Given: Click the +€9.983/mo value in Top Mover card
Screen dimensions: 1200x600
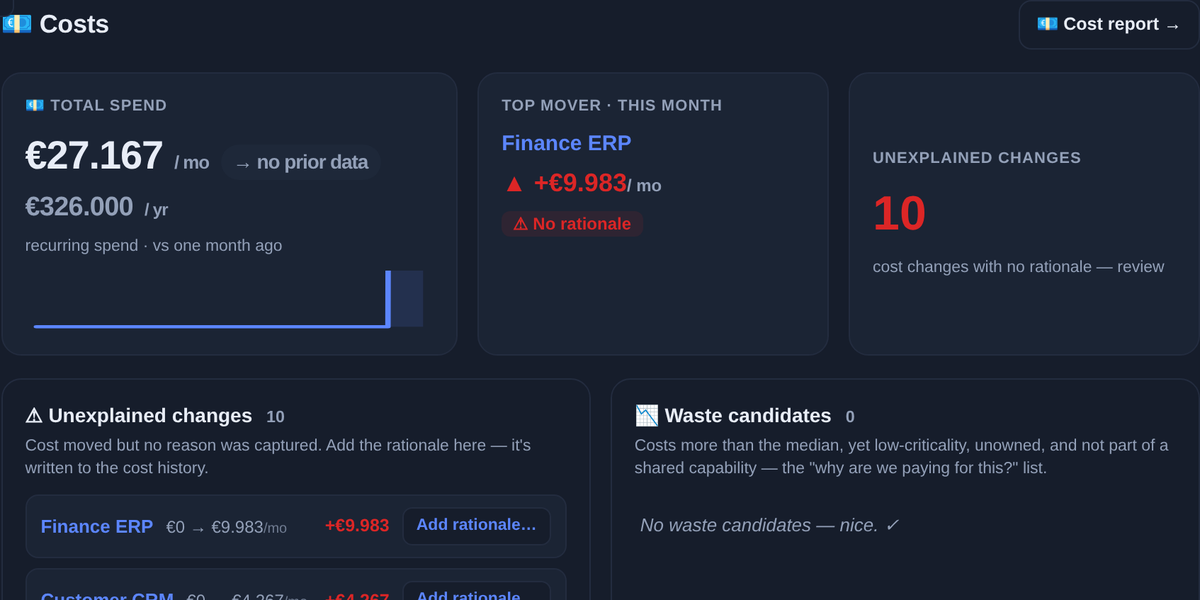Looking at the screenshot, I should (597, 184).
